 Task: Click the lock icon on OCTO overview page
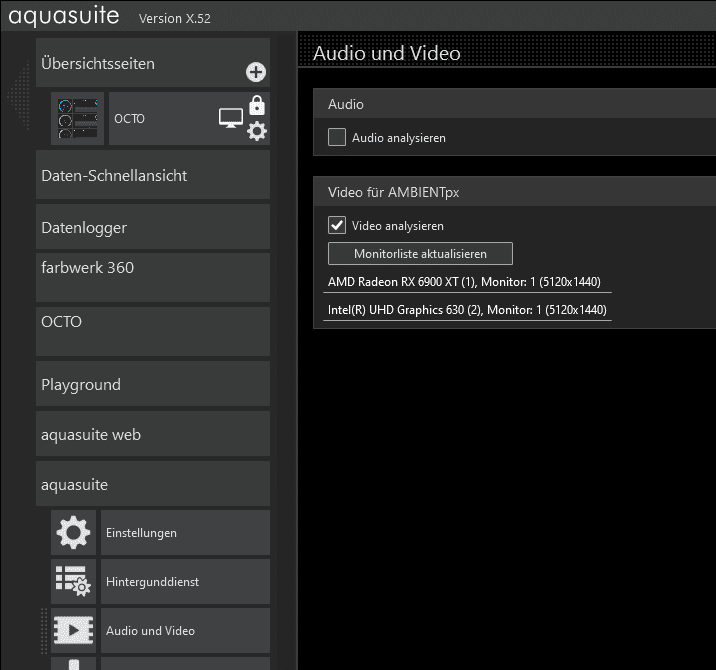[x=257, y=105]
